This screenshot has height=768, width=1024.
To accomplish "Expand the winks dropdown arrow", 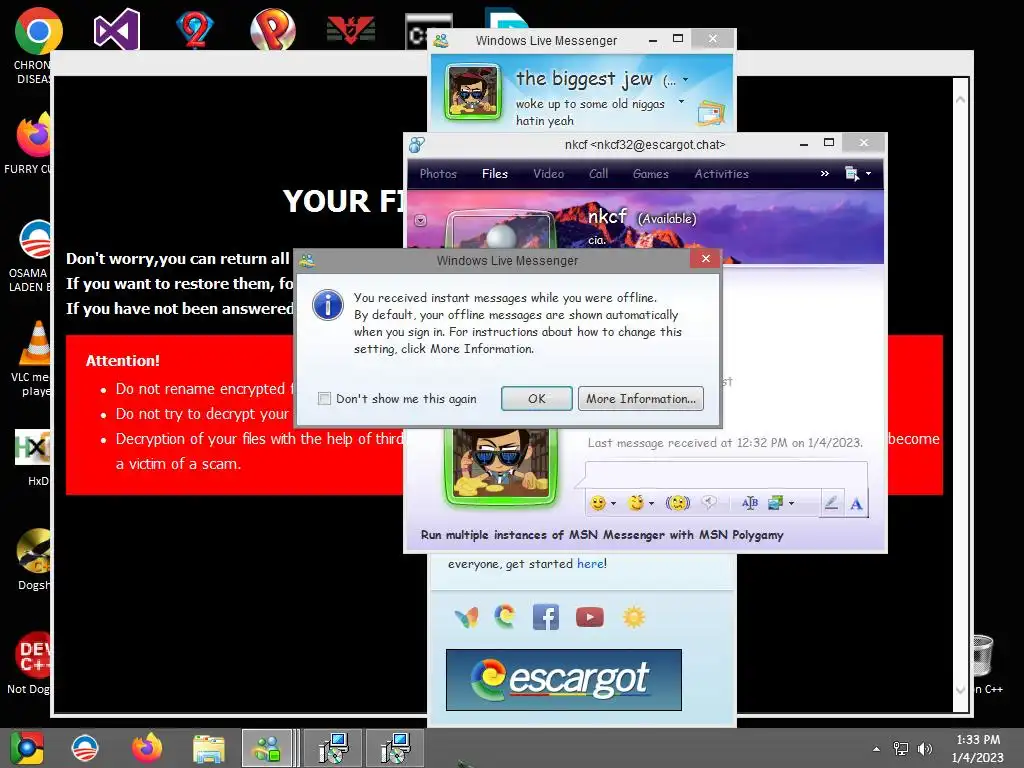I will (x=651, y=504).
